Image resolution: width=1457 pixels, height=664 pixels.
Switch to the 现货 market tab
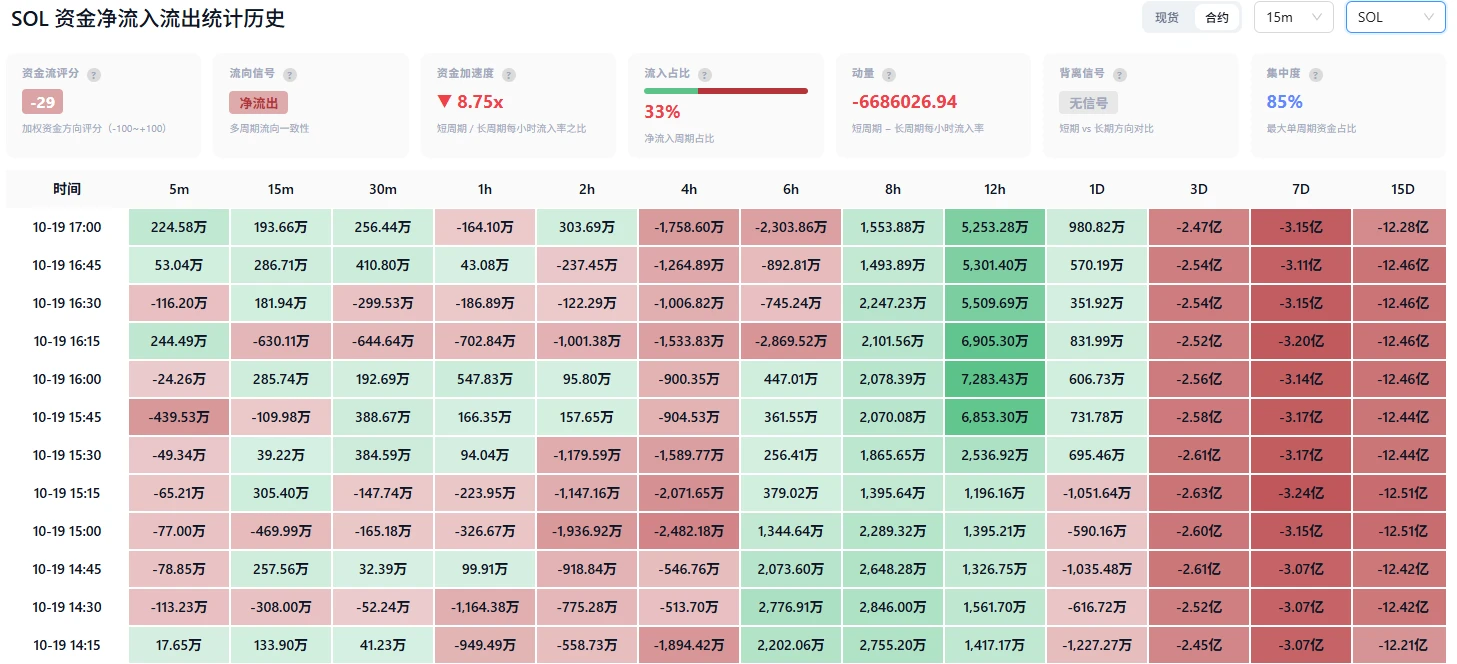[x=1167, y=17]
